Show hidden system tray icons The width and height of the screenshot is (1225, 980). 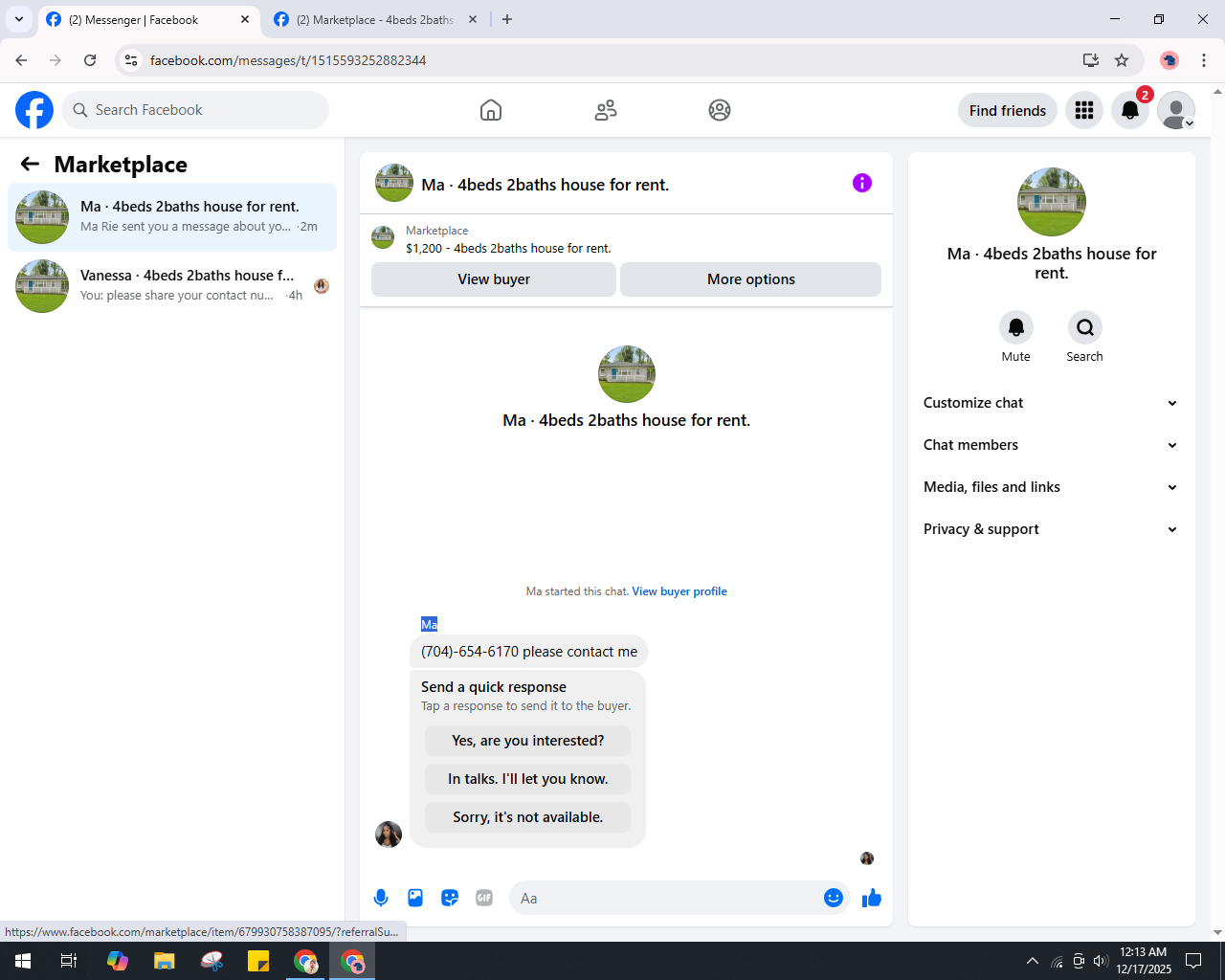tap(1032, 961)
